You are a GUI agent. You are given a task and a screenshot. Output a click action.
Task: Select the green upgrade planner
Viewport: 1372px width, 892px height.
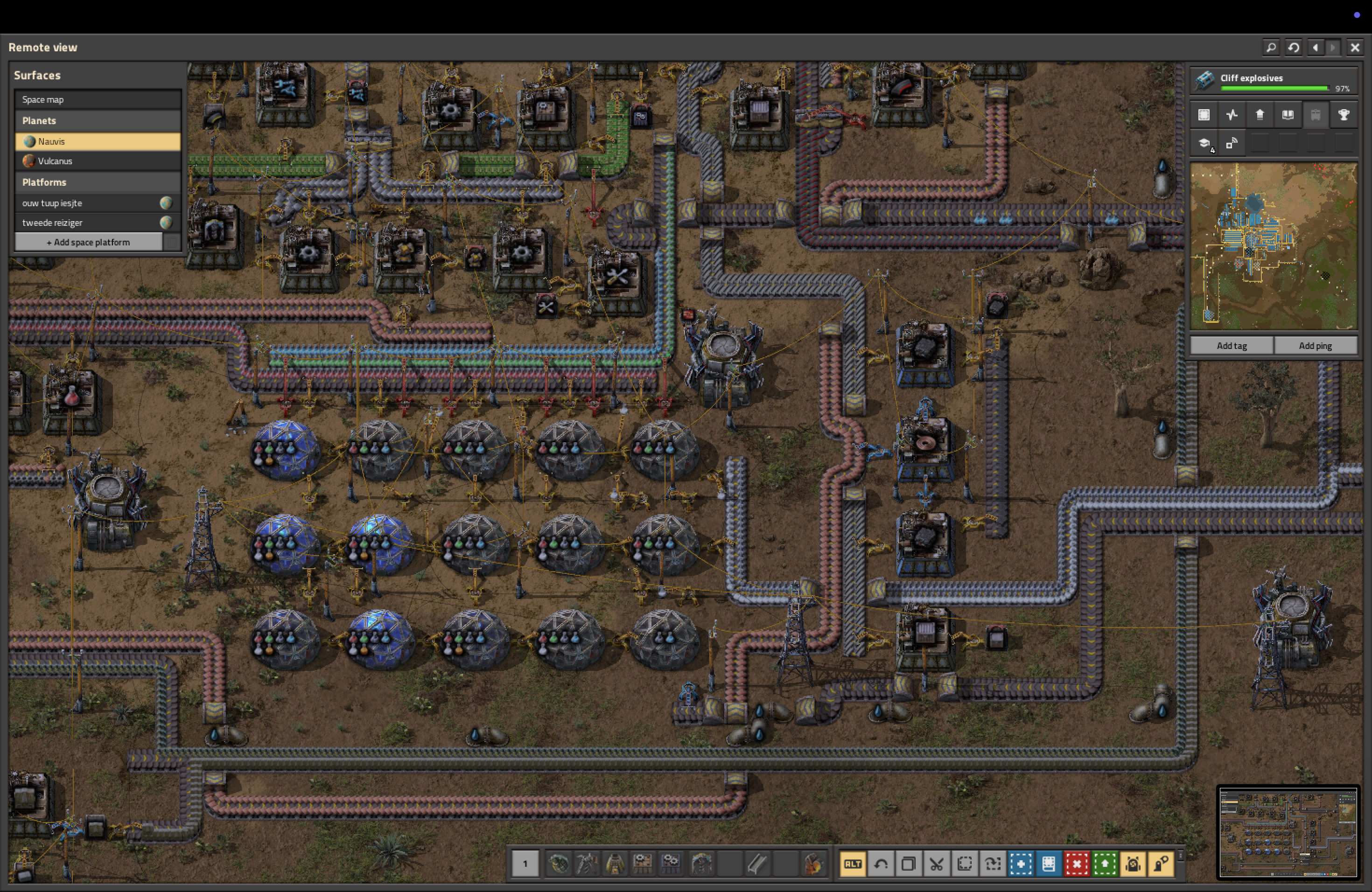(1105, 863)
